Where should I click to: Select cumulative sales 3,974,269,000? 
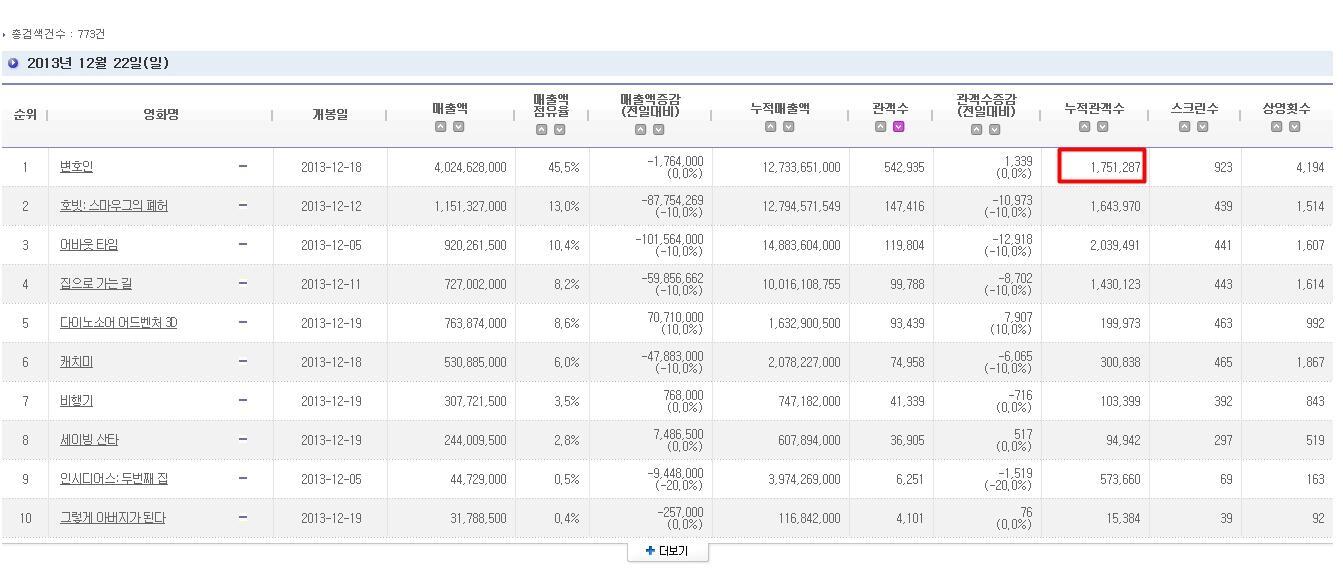(804, 480)
